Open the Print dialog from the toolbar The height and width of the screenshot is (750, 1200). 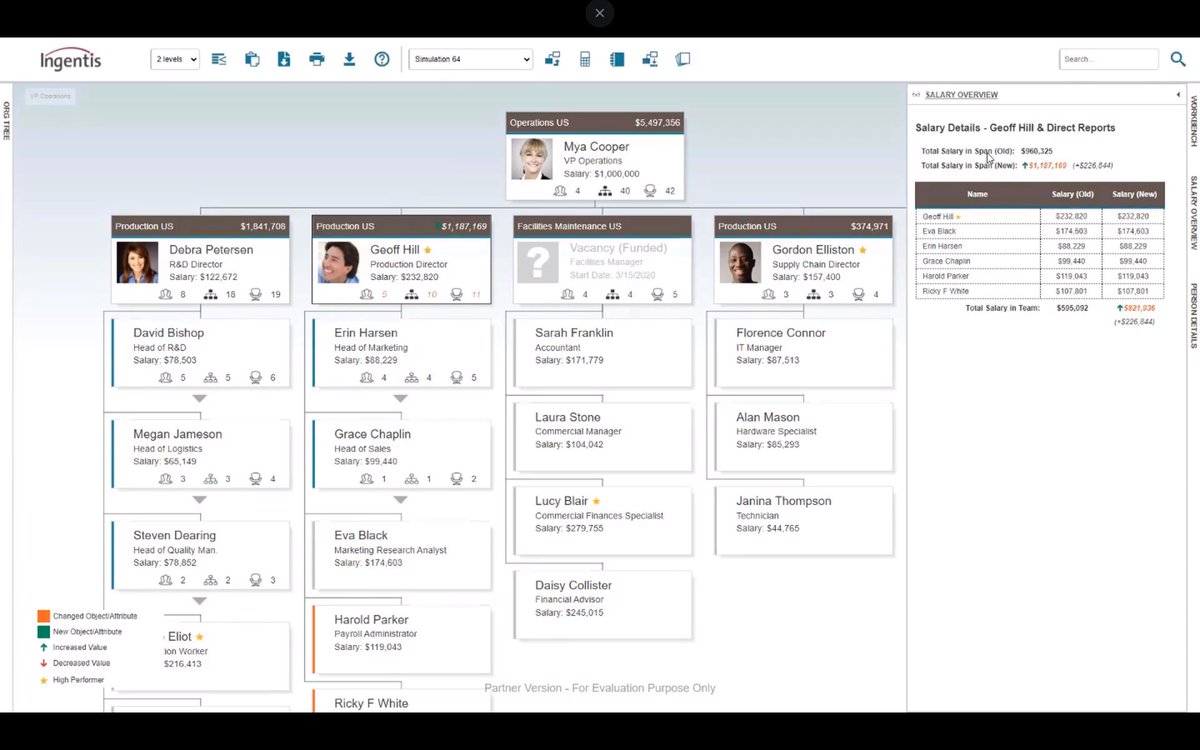[316, 59]
